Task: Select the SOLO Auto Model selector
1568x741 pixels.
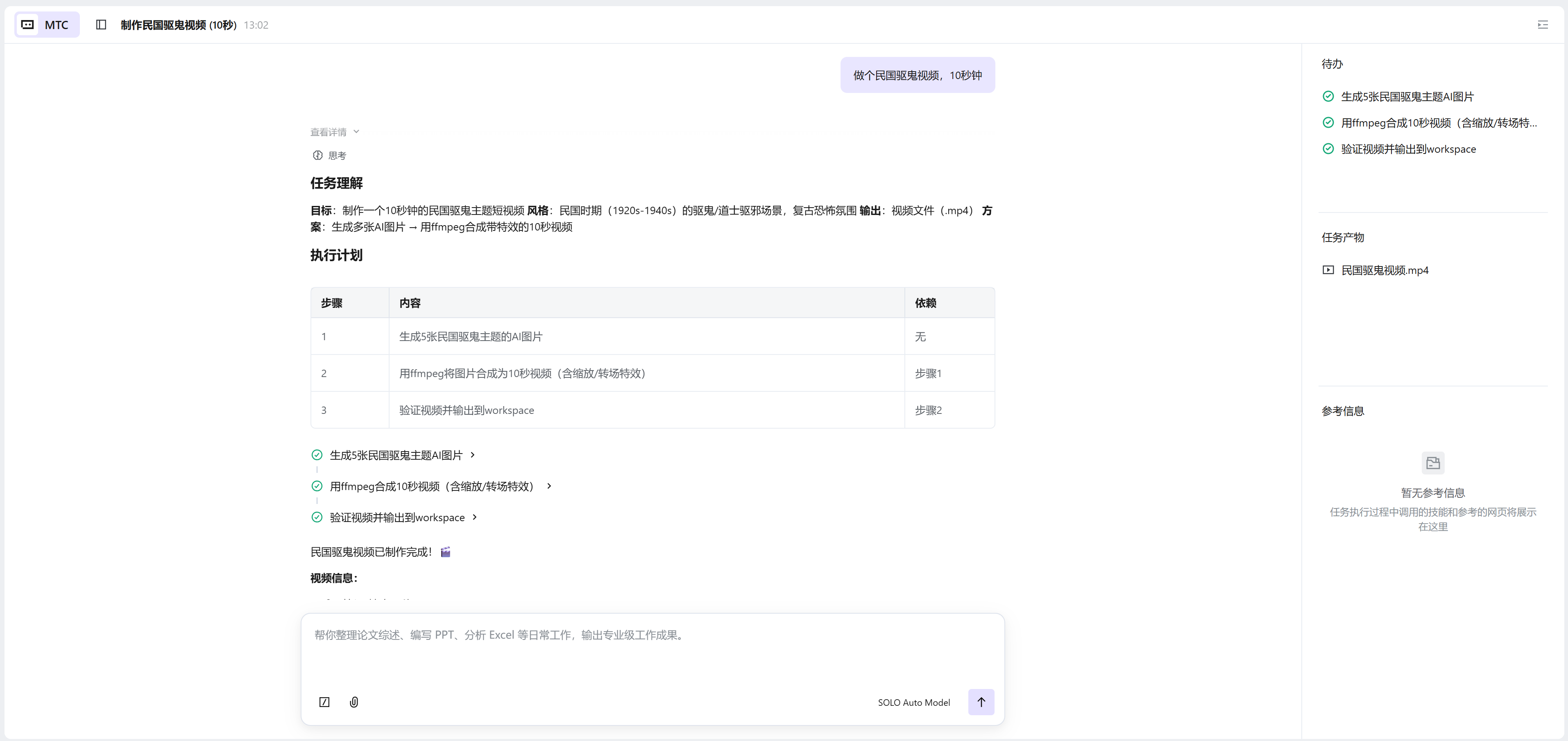Action: point(913,702)
